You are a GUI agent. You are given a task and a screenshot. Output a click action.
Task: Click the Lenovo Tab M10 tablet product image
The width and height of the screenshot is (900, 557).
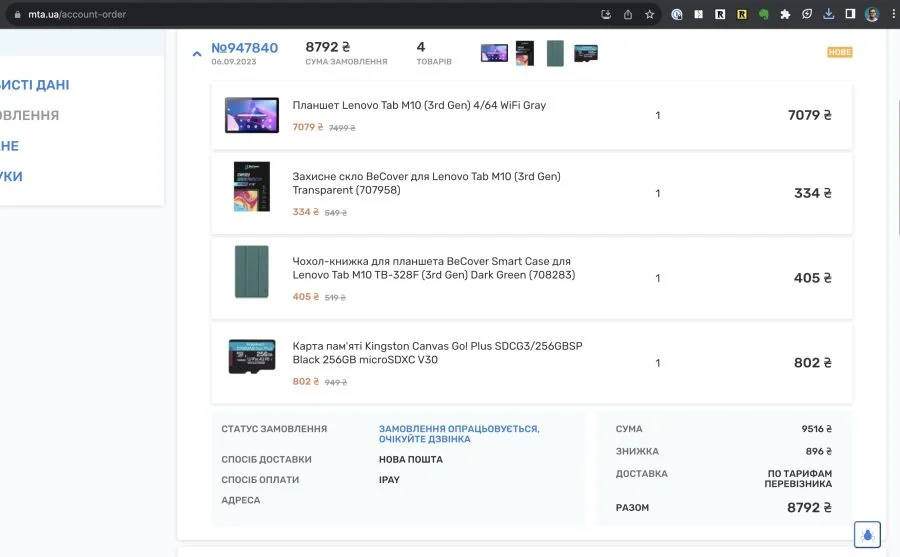coord(251,115)
